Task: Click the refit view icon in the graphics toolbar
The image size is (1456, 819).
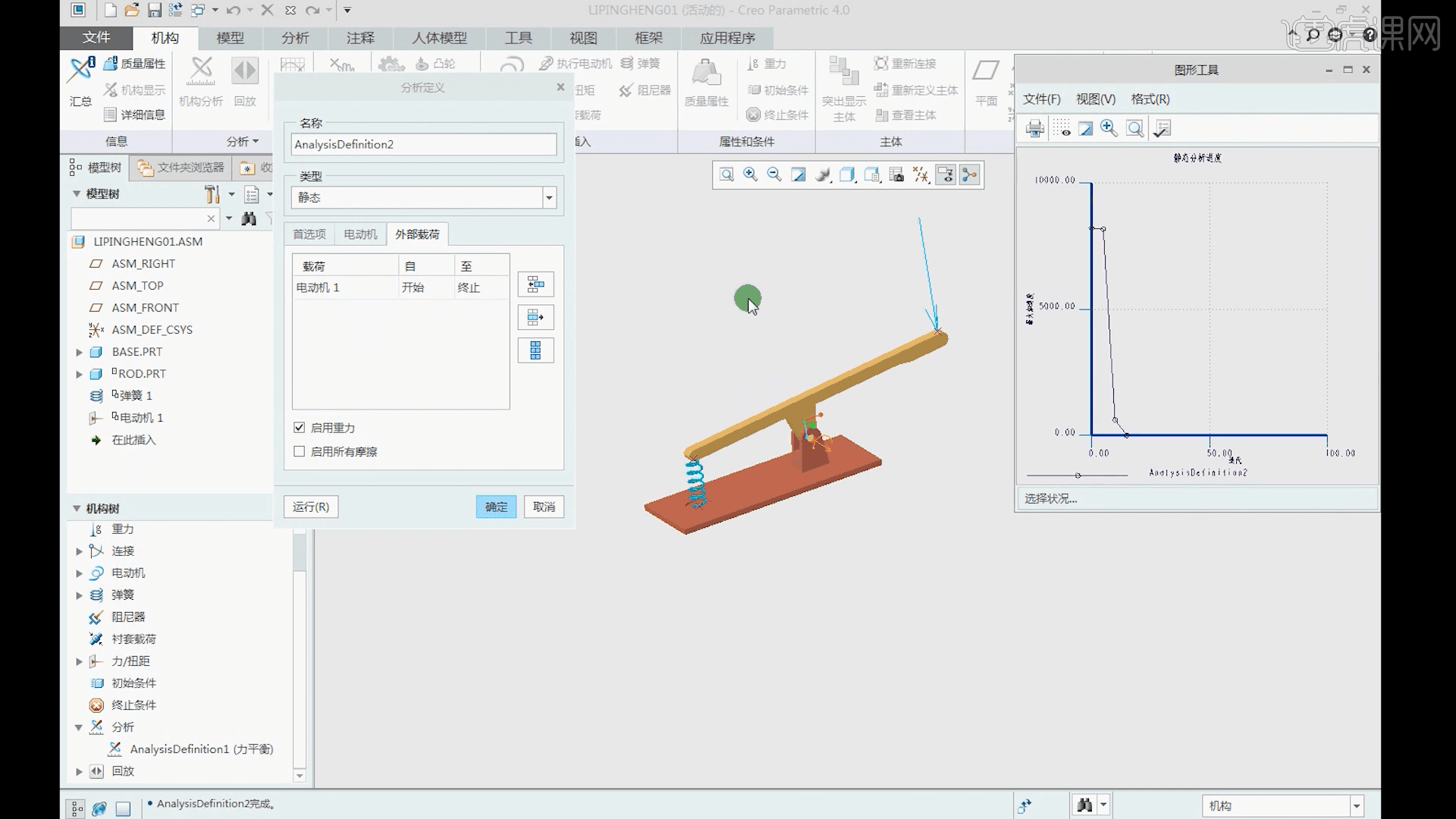Action: tap(726, 175)
